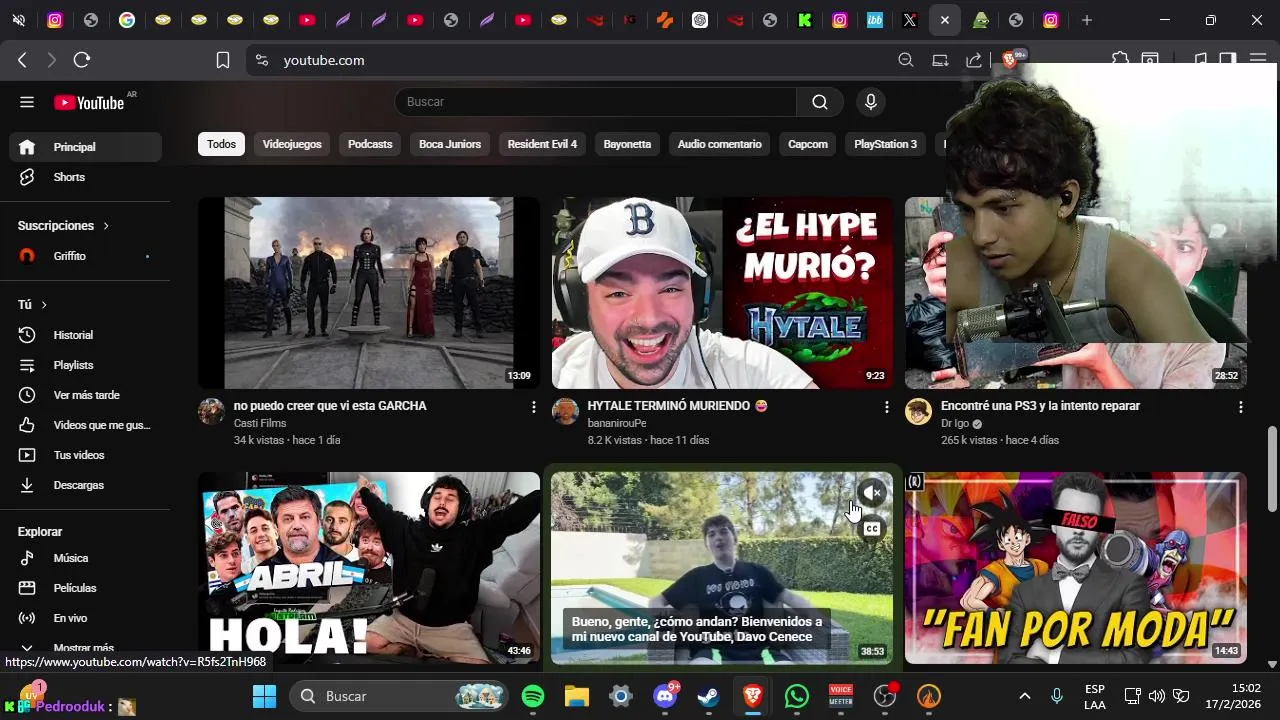Viewport: 1280px width, 720px height.
Task: Open WhatsApp from the taskbar
Action: pyautogui.click(x=797, y=696)
